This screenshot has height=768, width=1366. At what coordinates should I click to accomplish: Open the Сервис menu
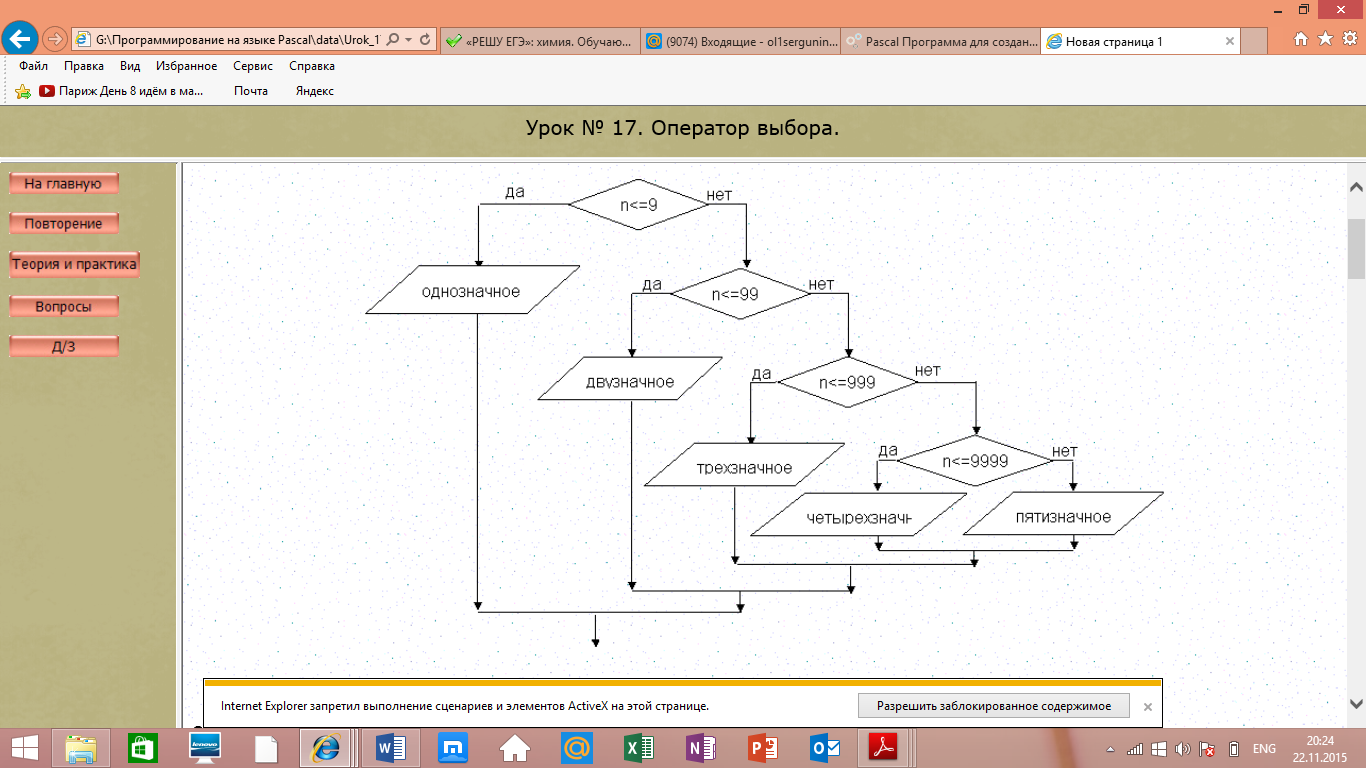[253, 66]
